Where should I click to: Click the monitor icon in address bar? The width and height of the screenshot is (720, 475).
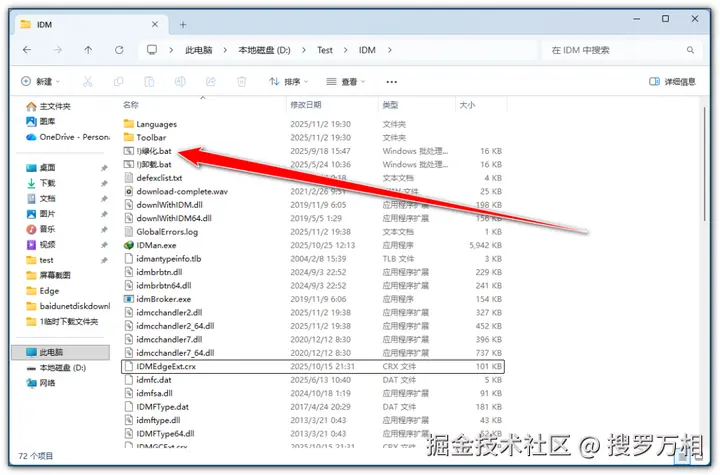tap(152, 50)
